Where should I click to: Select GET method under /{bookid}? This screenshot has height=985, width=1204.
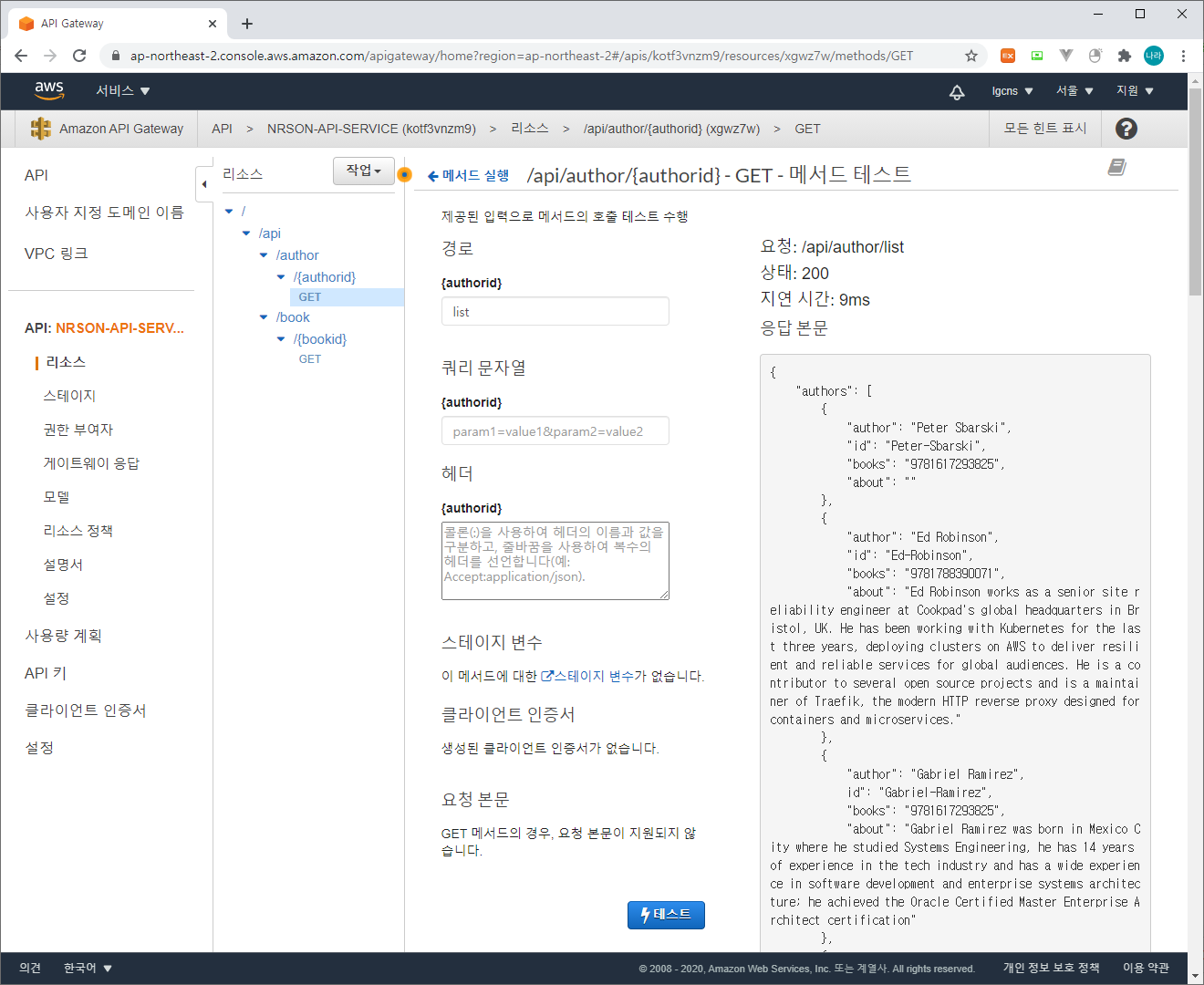pos(310,359)
